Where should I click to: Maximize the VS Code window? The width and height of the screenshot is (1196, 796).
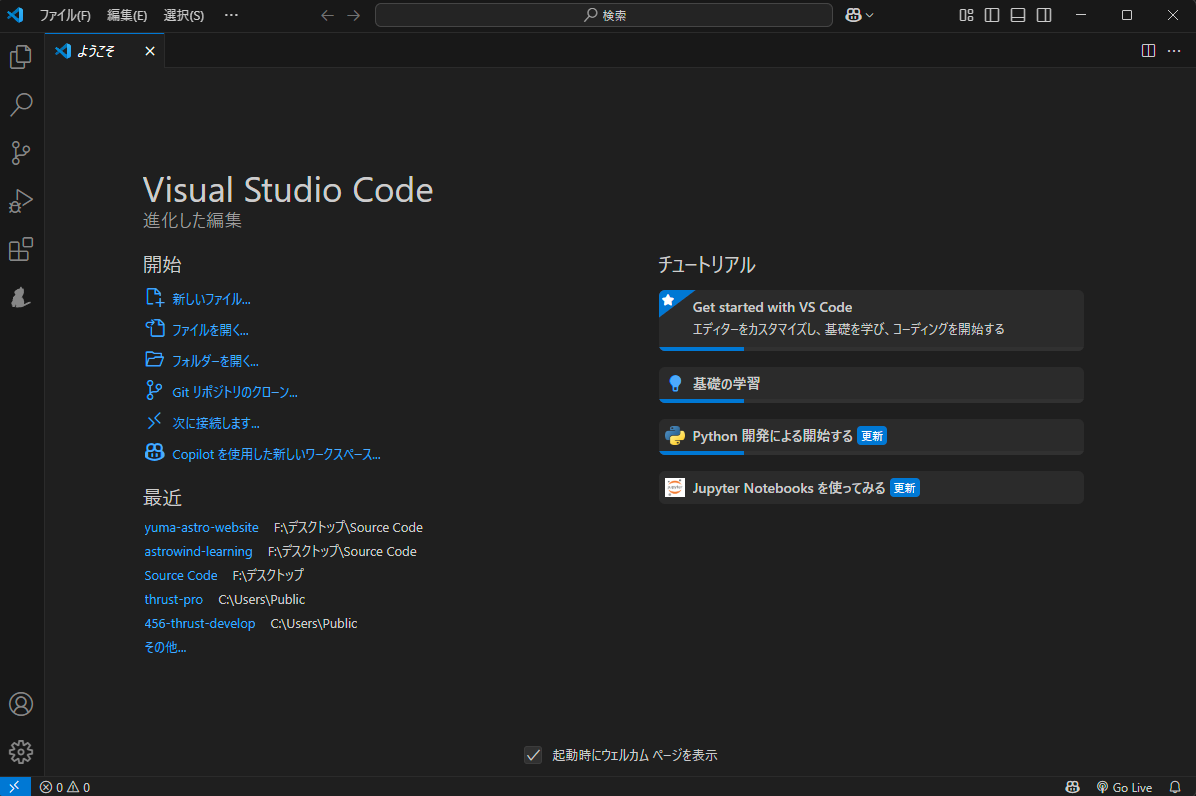tap(1127, 15)
